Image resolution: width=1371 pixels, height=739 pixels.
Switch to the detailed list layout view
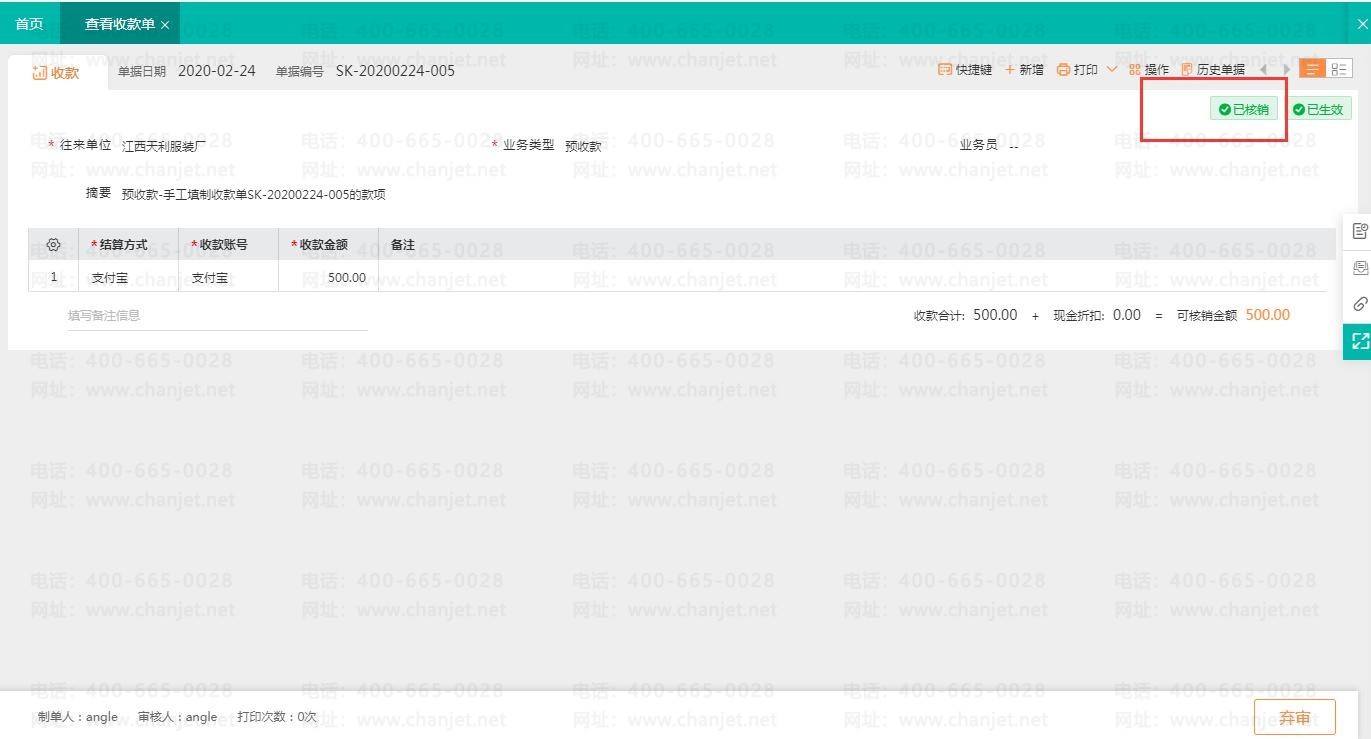coord(1339,69)
